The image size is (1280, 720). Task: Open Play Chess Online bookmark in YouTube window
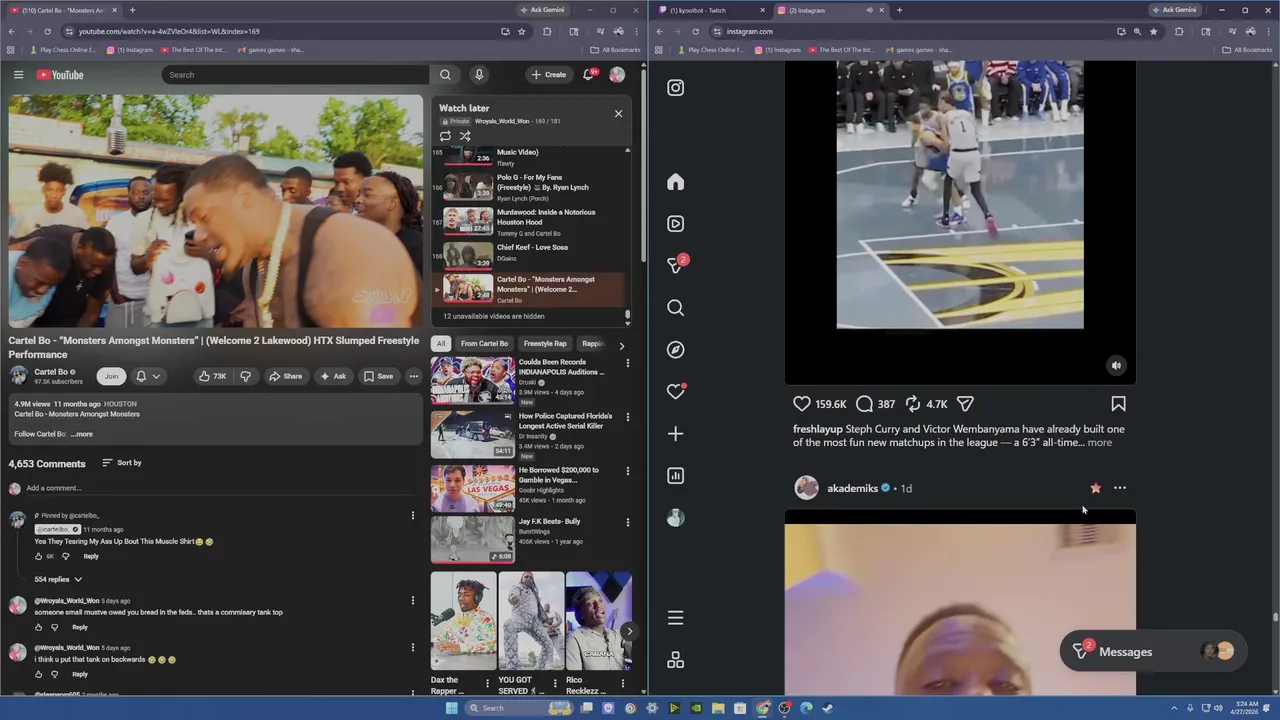tap(64, 50)
